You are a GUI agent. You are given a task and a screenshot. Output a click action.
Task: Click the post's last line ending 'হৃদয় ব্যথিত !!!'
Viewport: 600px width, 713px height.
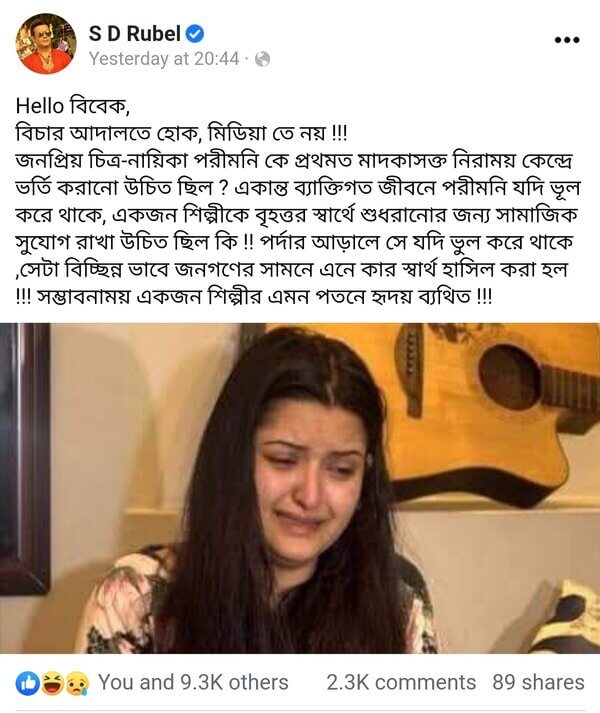253,297
